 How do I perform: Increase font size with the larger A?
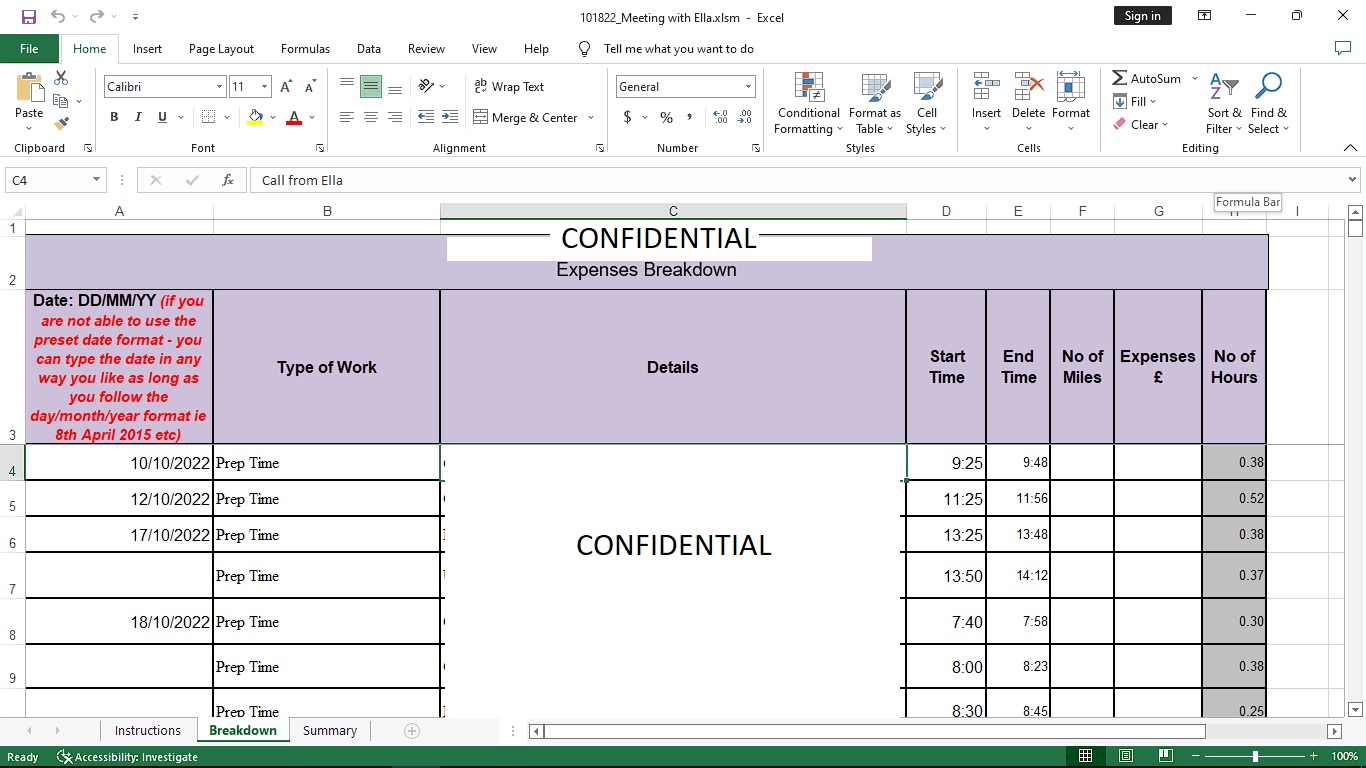click(x=287, y=87)
